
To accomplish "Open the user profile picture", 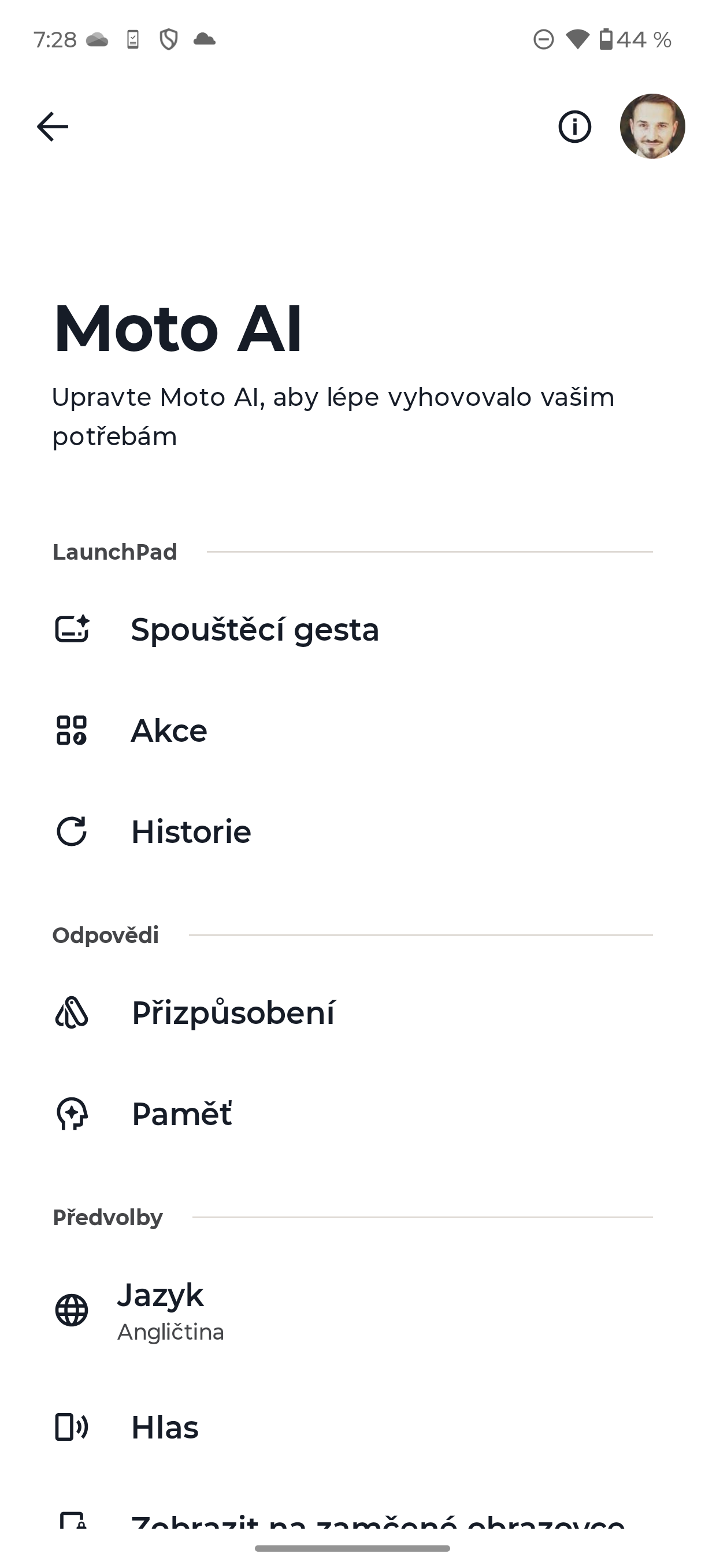I will point(652,127).
